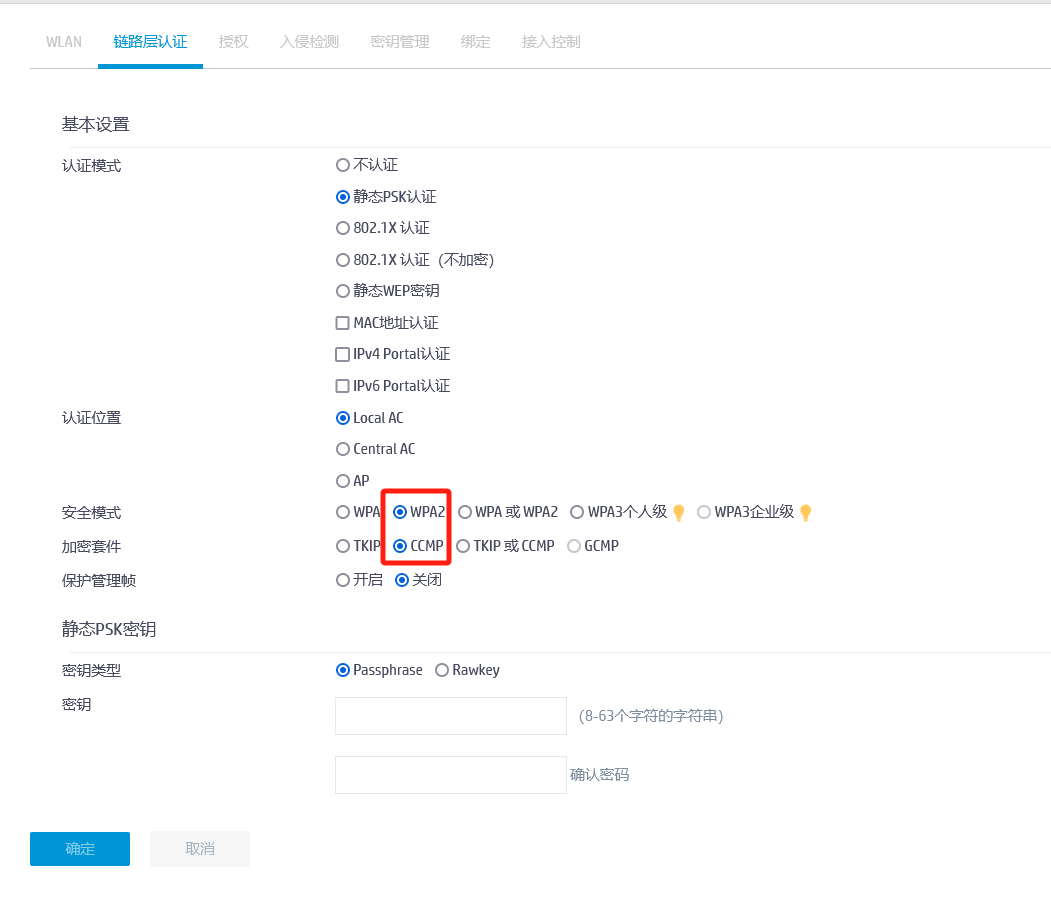Open the 授权 tab
The image size is (1051, 922).
pos(233,42)
